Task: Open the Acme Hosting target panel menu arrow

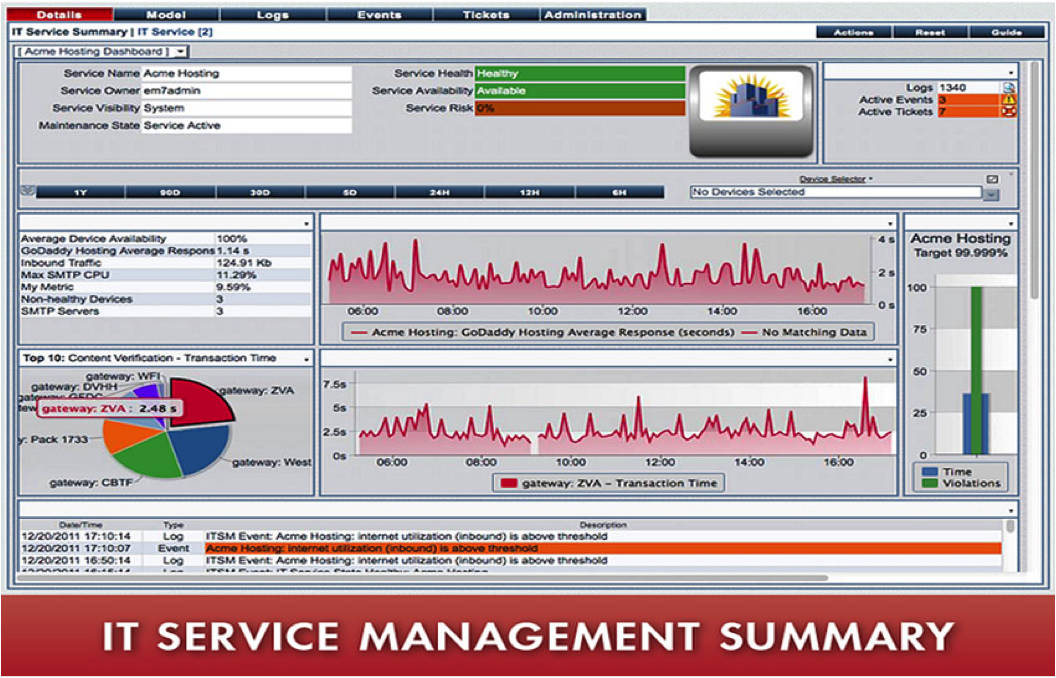Action: coord(1010,224)
